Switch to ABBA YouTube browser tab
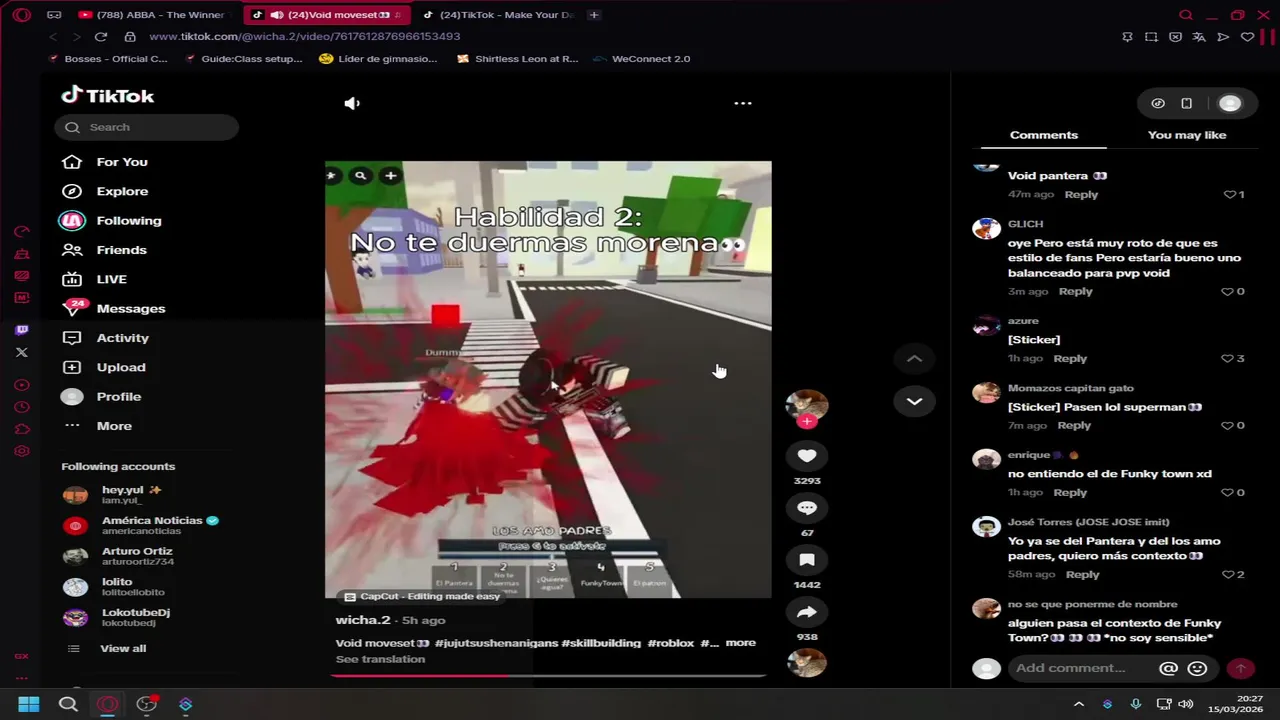1280x720 pixels. 154,15
